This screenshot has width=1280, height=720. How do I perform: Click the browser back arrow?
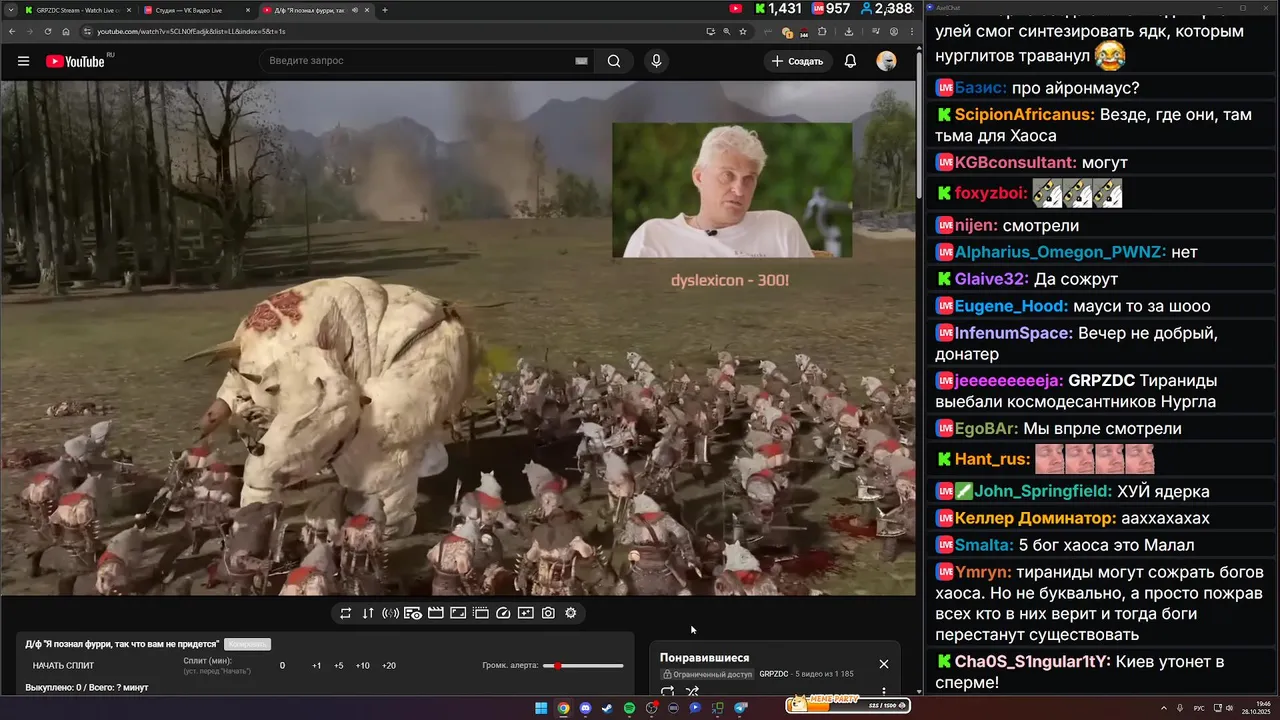(x=11, y=32)
